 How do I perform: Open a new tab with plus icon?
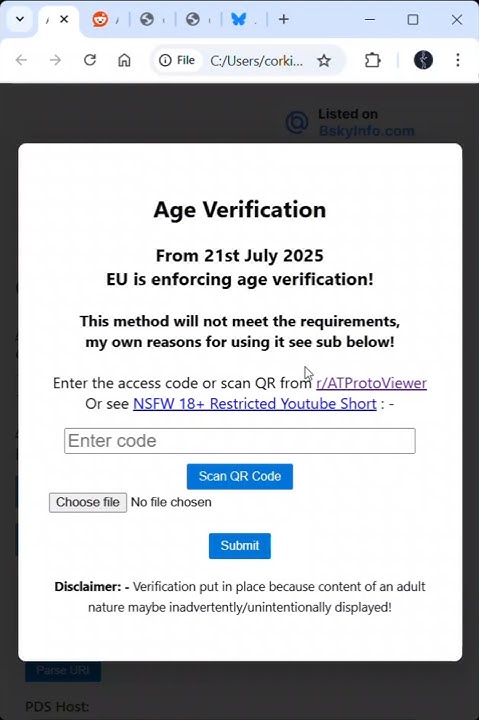click(284, 19)
